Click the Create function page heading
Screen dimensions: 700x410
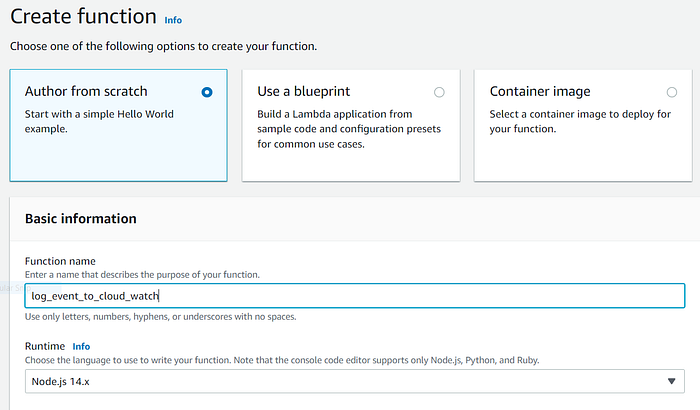point(83,17)
